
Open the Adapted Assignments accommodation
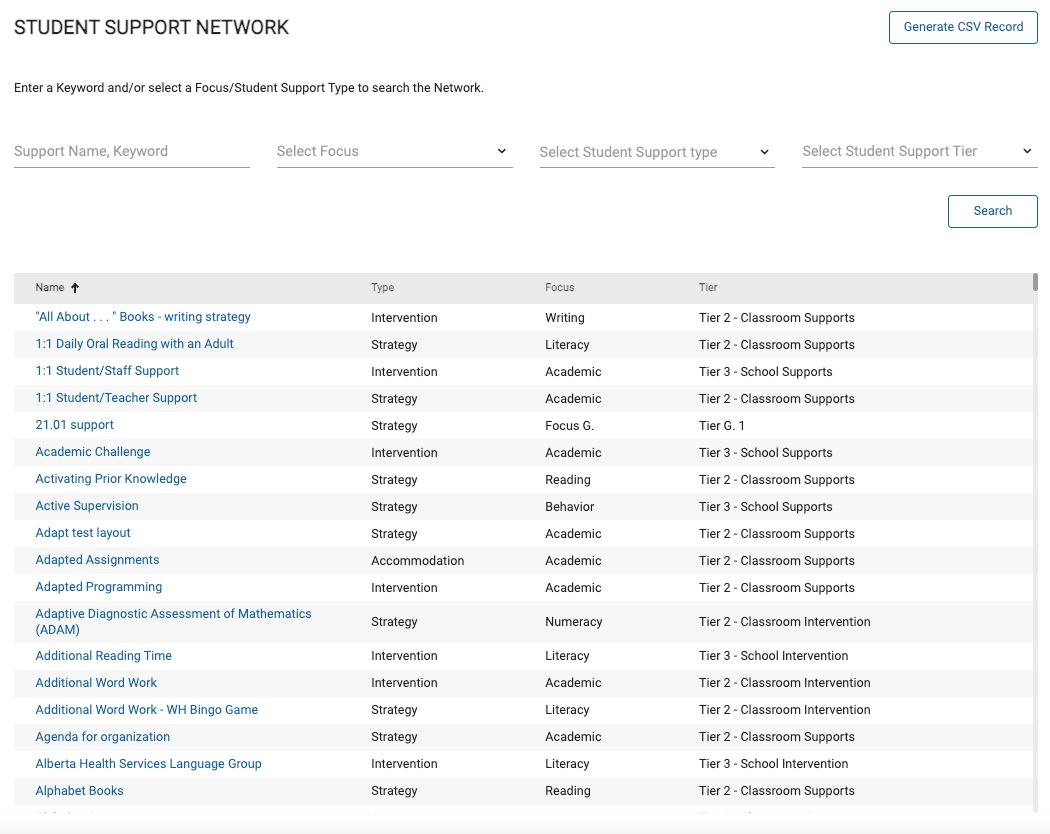pos(97,560)
